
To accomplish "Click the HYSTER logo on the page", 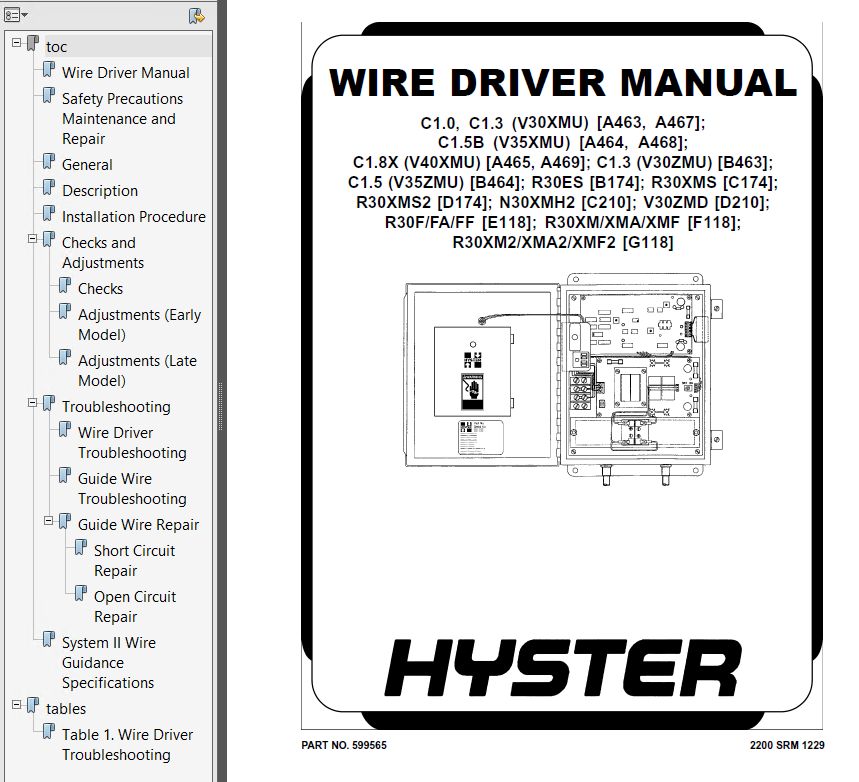I will pos(563,667).
